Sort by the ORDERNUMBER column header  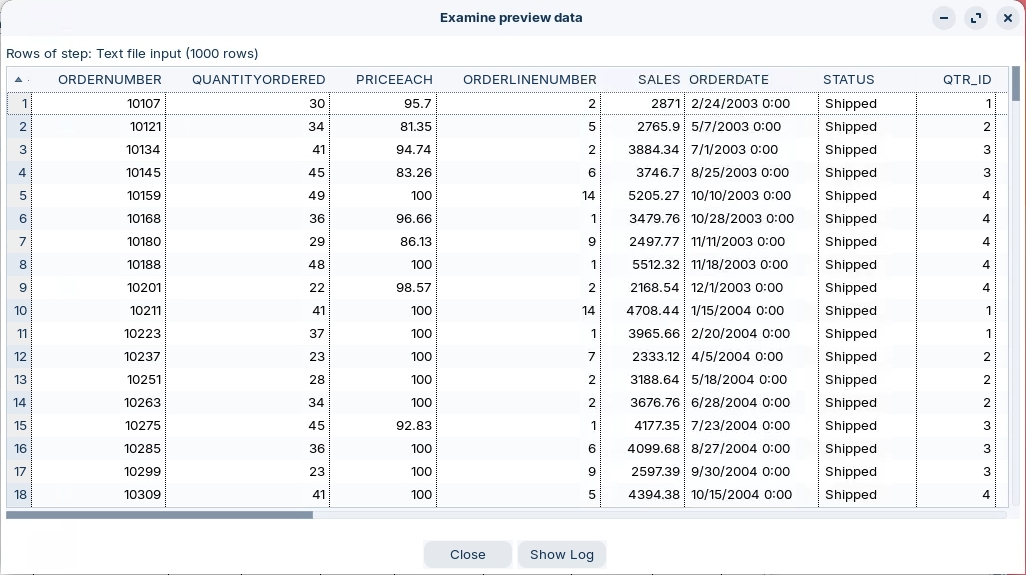pyautogui.click(x=109, y=79)
